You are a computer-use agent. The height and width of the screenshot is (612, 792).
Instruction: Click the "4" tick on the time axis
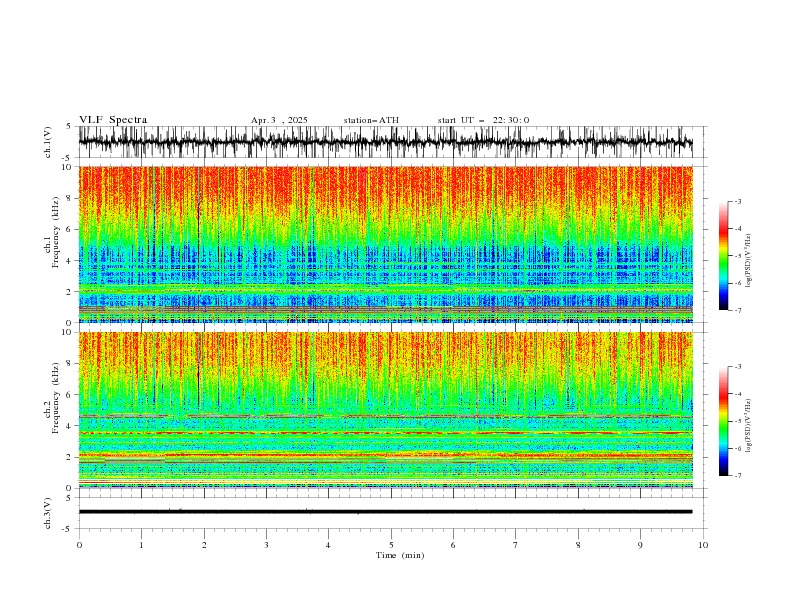coord(328,545)
